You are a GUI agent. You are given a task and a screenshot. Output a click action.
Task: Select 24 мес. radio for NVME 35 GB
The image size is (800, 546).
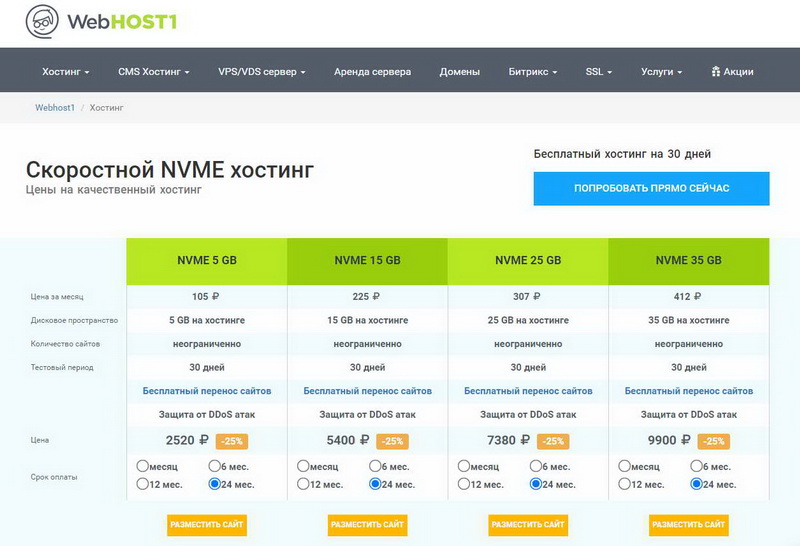pos(697,484)
